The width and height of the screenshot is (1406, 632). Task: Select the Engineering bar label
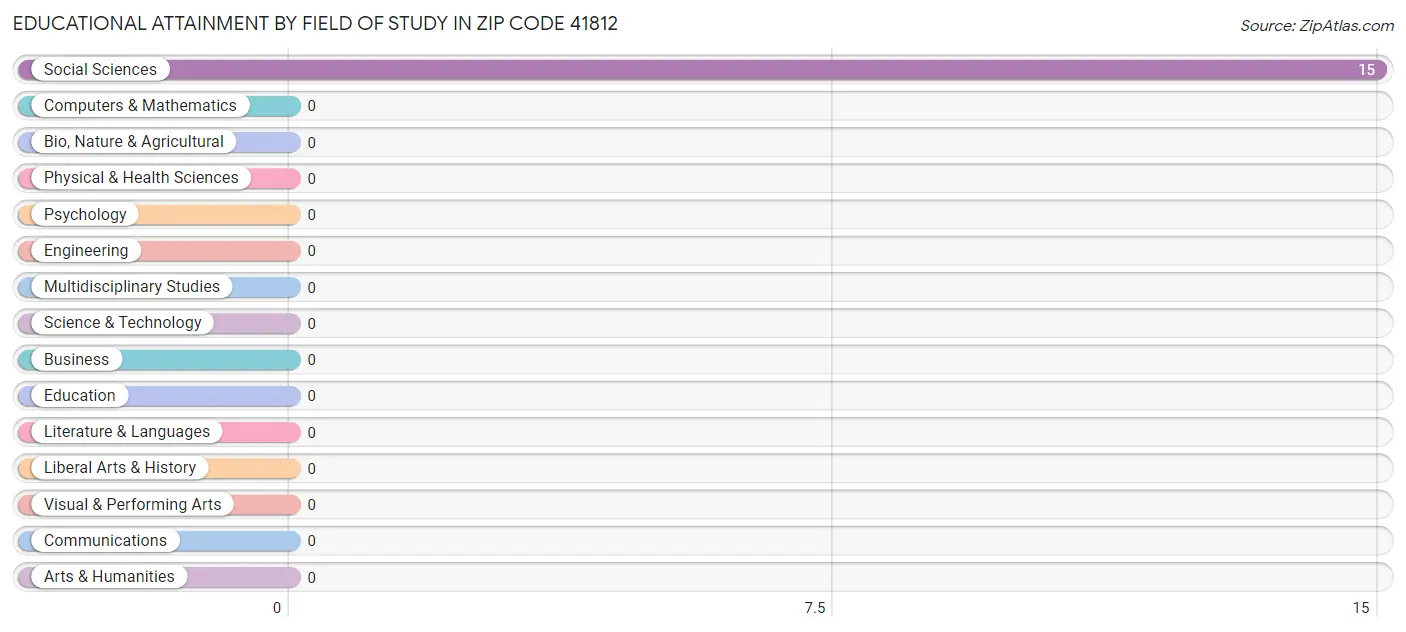(x=86, y=251)
